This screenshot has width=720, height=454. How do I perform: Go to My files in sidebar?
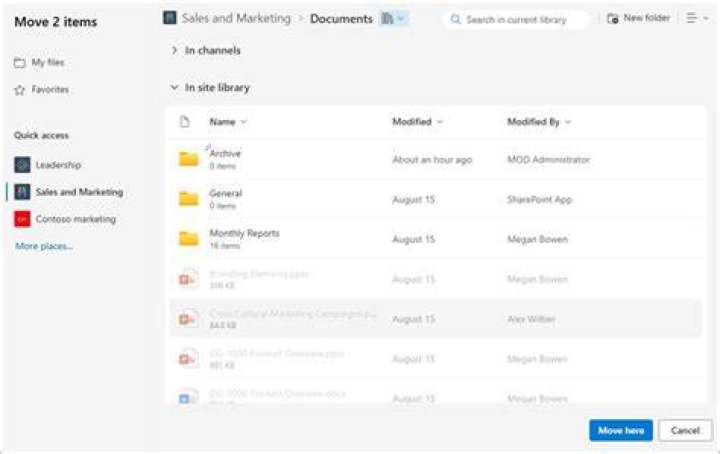tap(39, 62)
